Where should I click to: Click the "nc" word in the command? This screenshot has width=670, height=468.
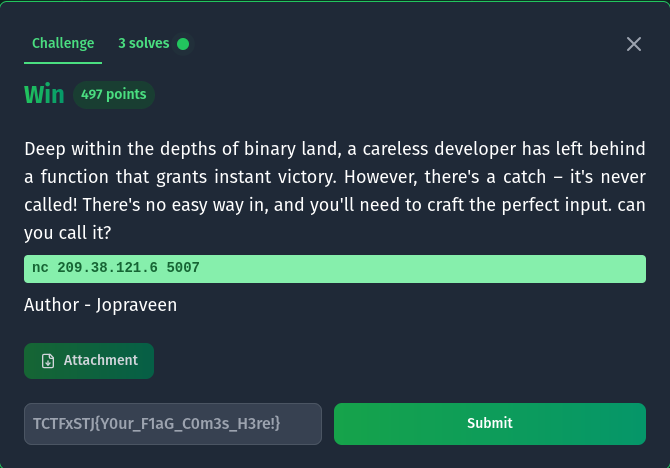40,269
